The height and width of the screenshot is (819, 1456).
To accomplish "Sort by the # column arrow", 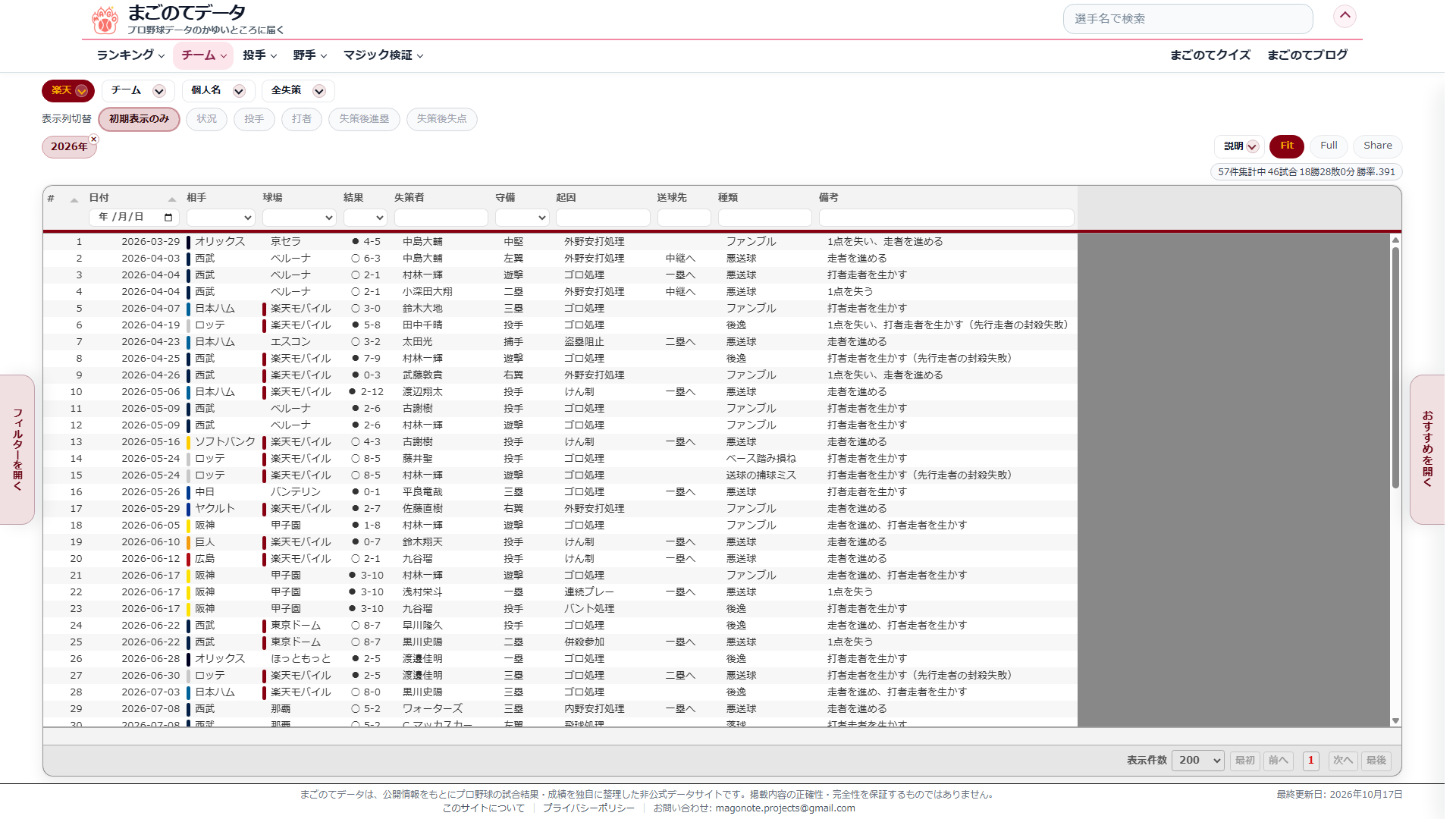I will [x=74, y=199].
